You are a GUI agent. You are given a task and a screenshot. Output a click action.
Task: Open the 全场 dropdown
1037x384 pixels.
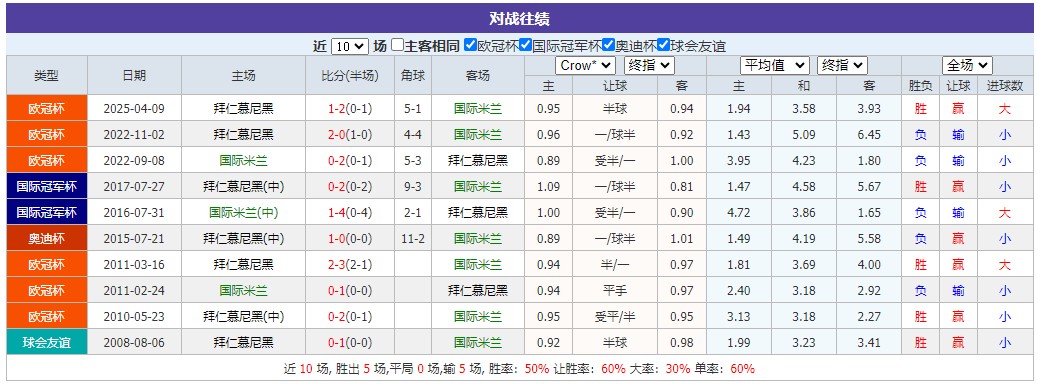click(x=967, y=65)
